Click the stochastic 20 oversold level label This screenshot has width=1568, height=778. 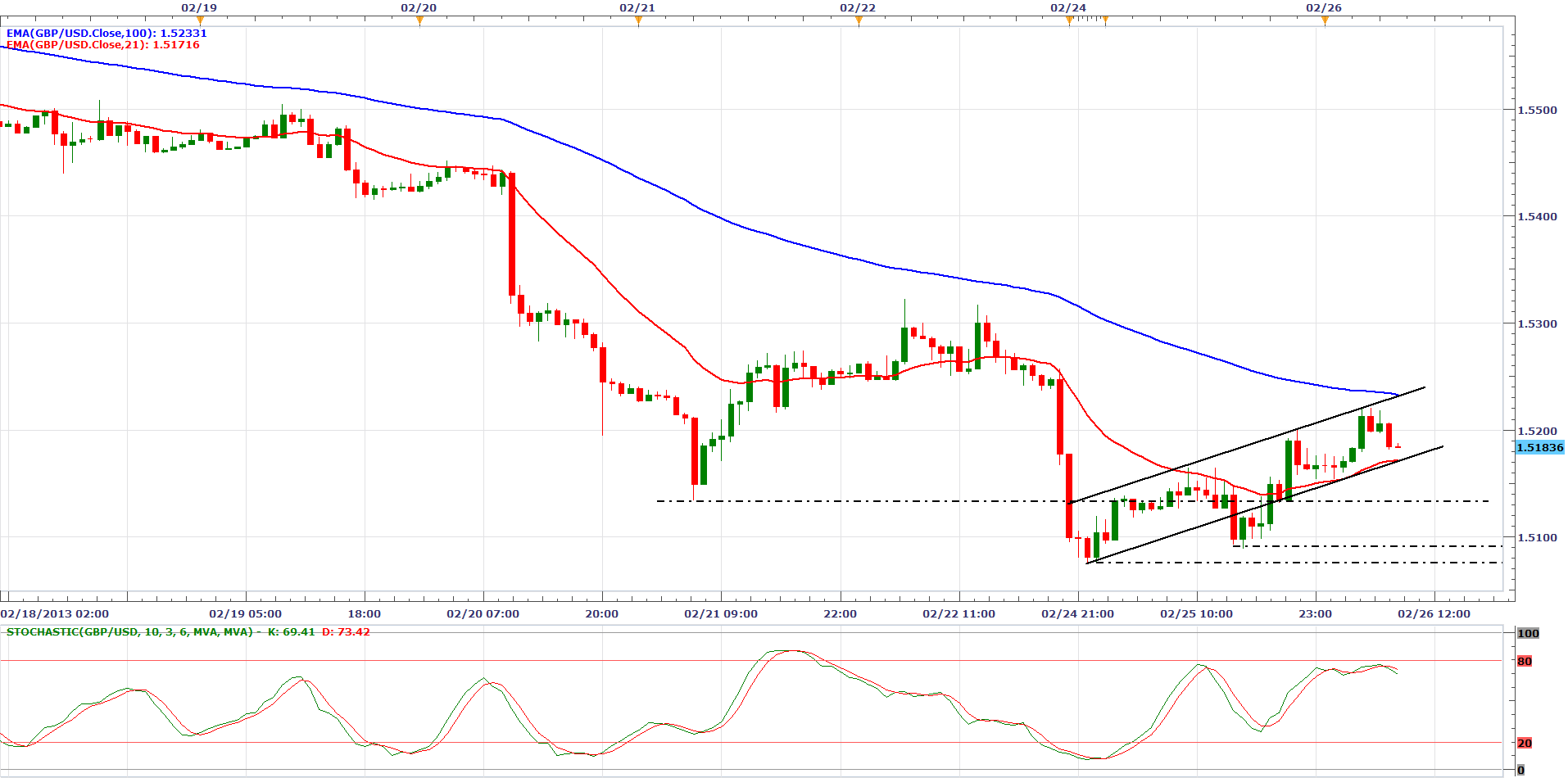[x=1525, y=744]
